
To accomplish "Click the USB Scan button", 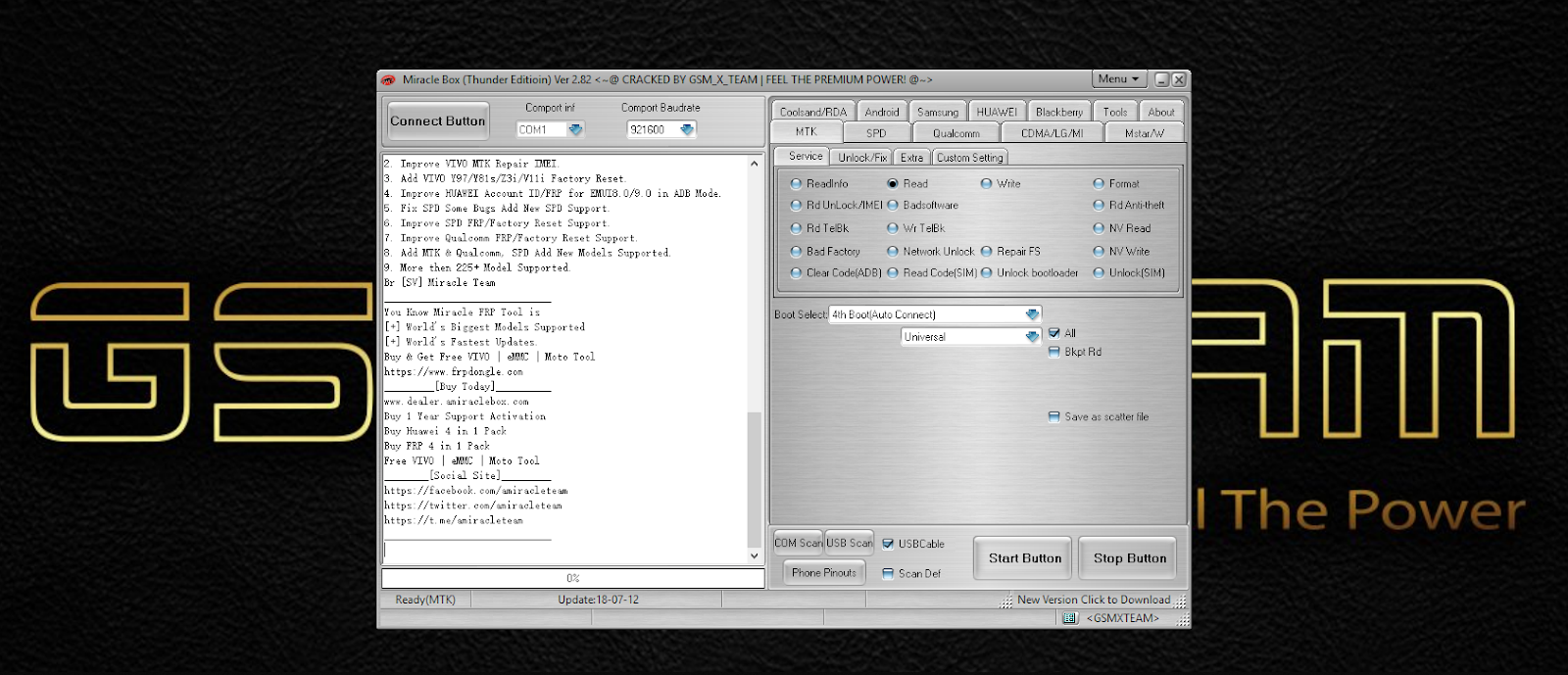I will coord(849,543).
